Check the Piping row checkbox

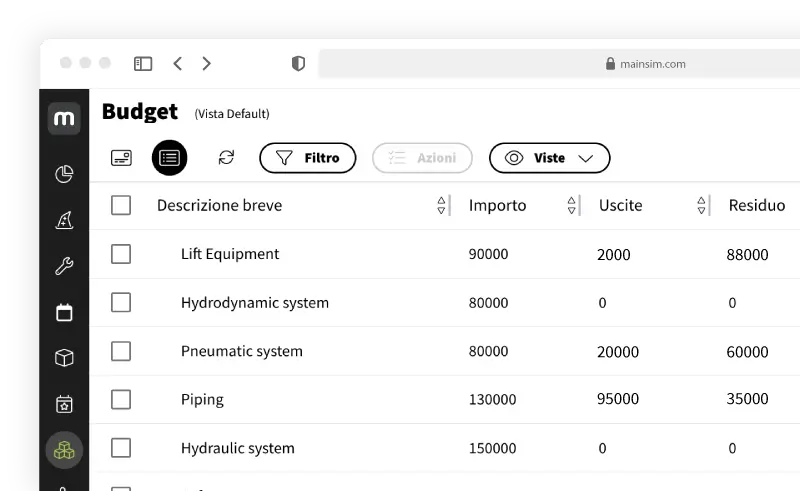tap(121, 399)
